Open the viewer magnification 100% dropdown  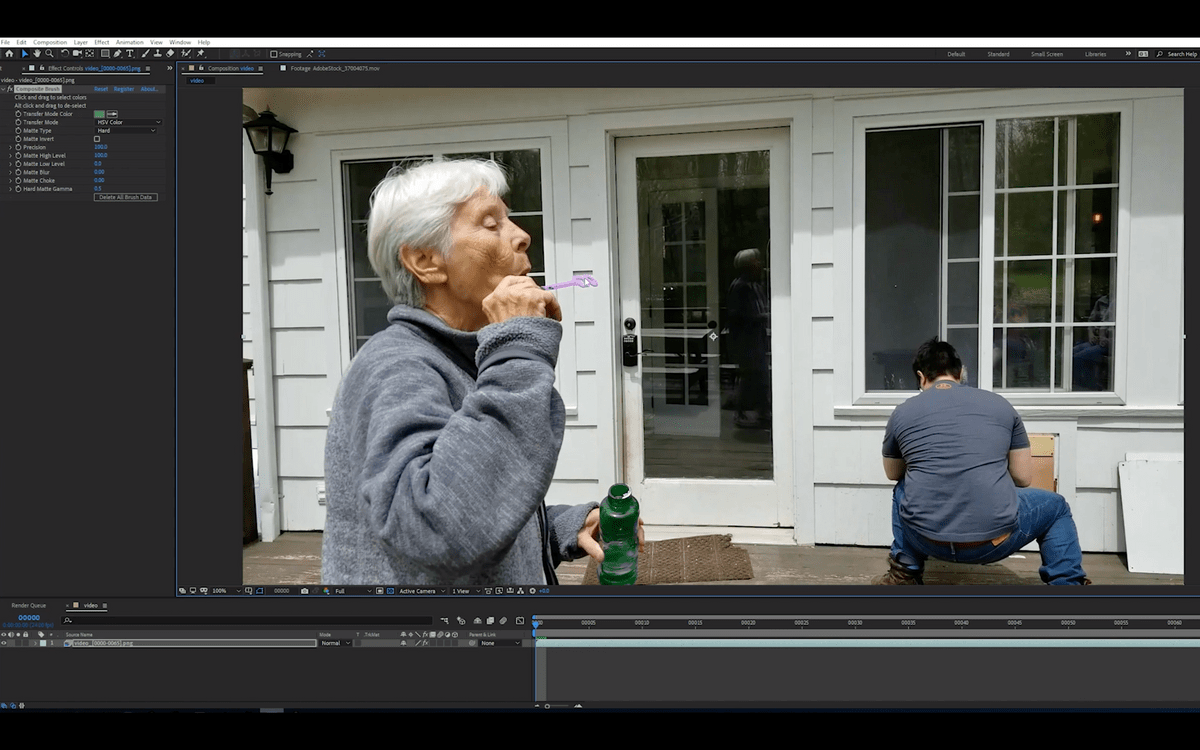click(x=224, y=591)
